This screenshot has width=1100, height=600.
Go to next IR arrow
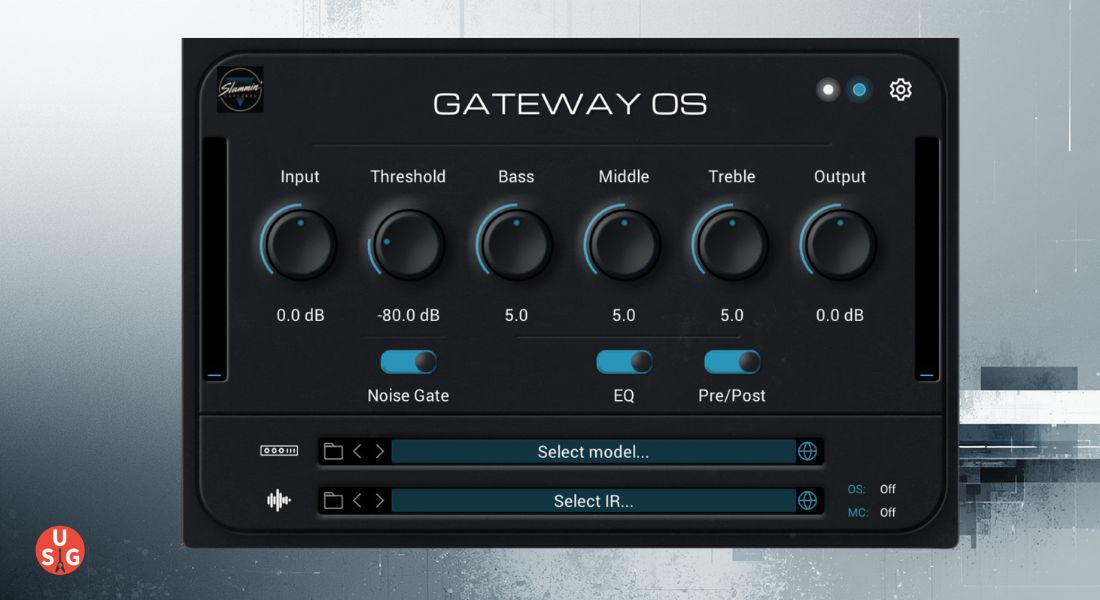tap(380, 500)
